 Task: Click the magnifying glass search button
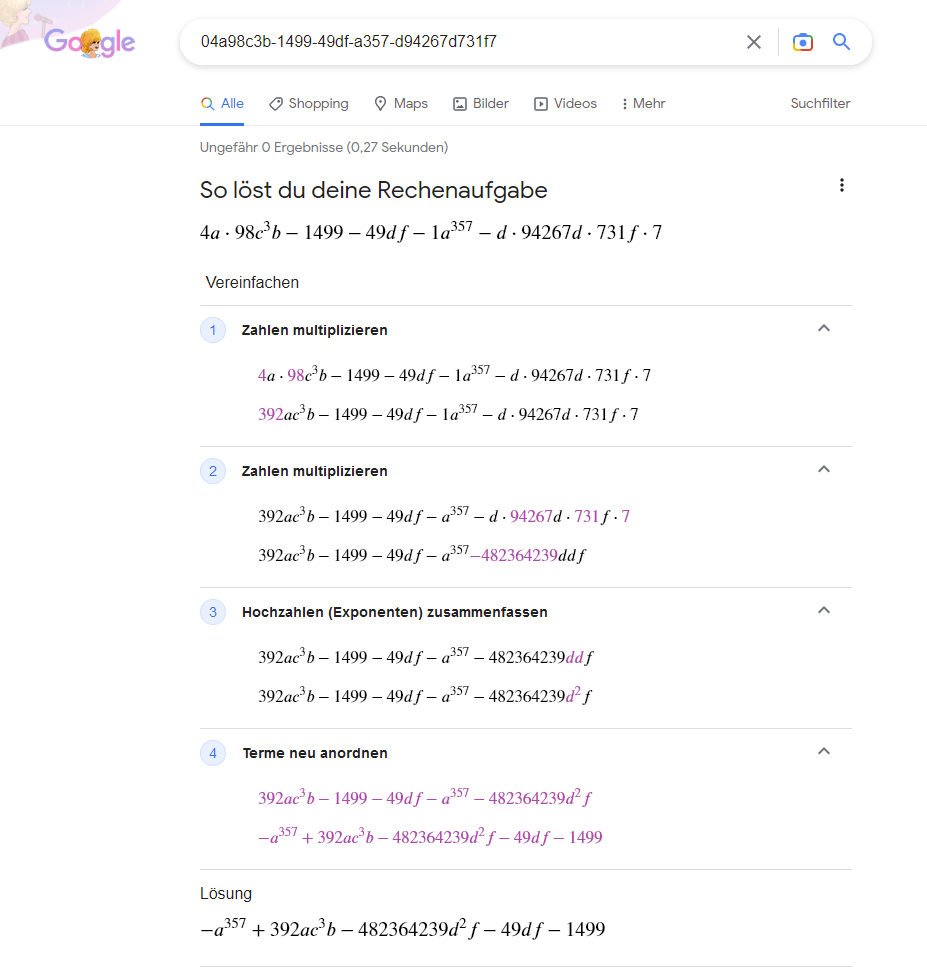(841, 42)
